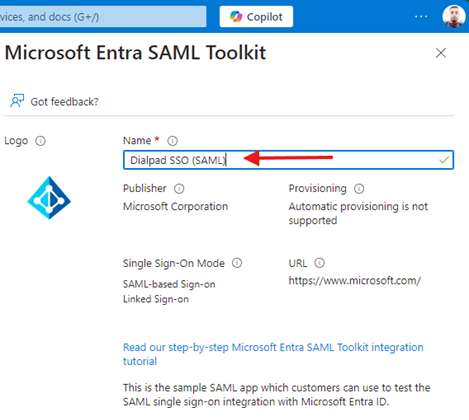Image resolution: width=469 pixels, height=420 pixels.
Task: Show info tooltip for Single Sign-On Mode
Action: (237, 263)
